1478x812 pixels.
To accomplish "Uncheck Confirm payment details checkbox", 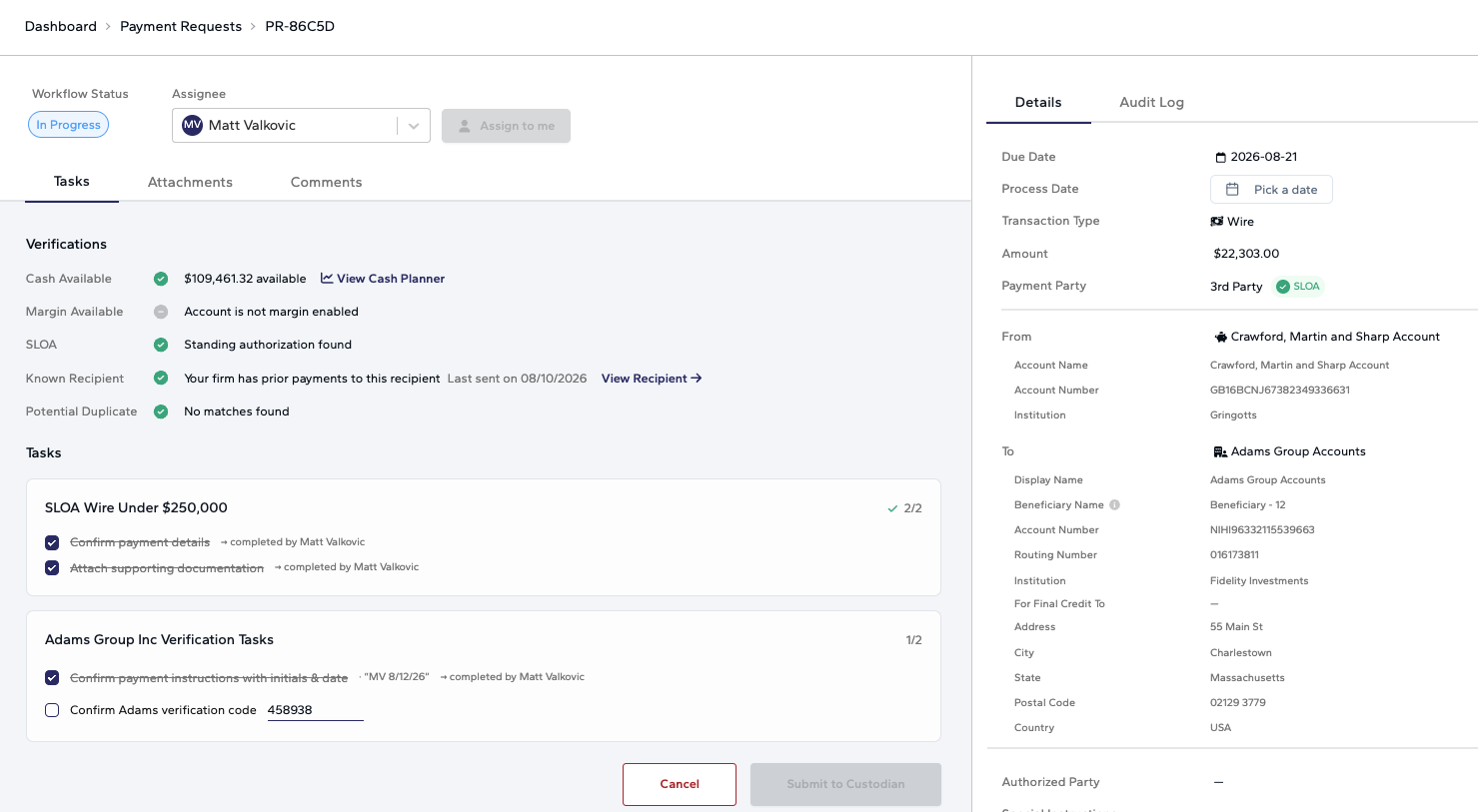I will point(52,543).
